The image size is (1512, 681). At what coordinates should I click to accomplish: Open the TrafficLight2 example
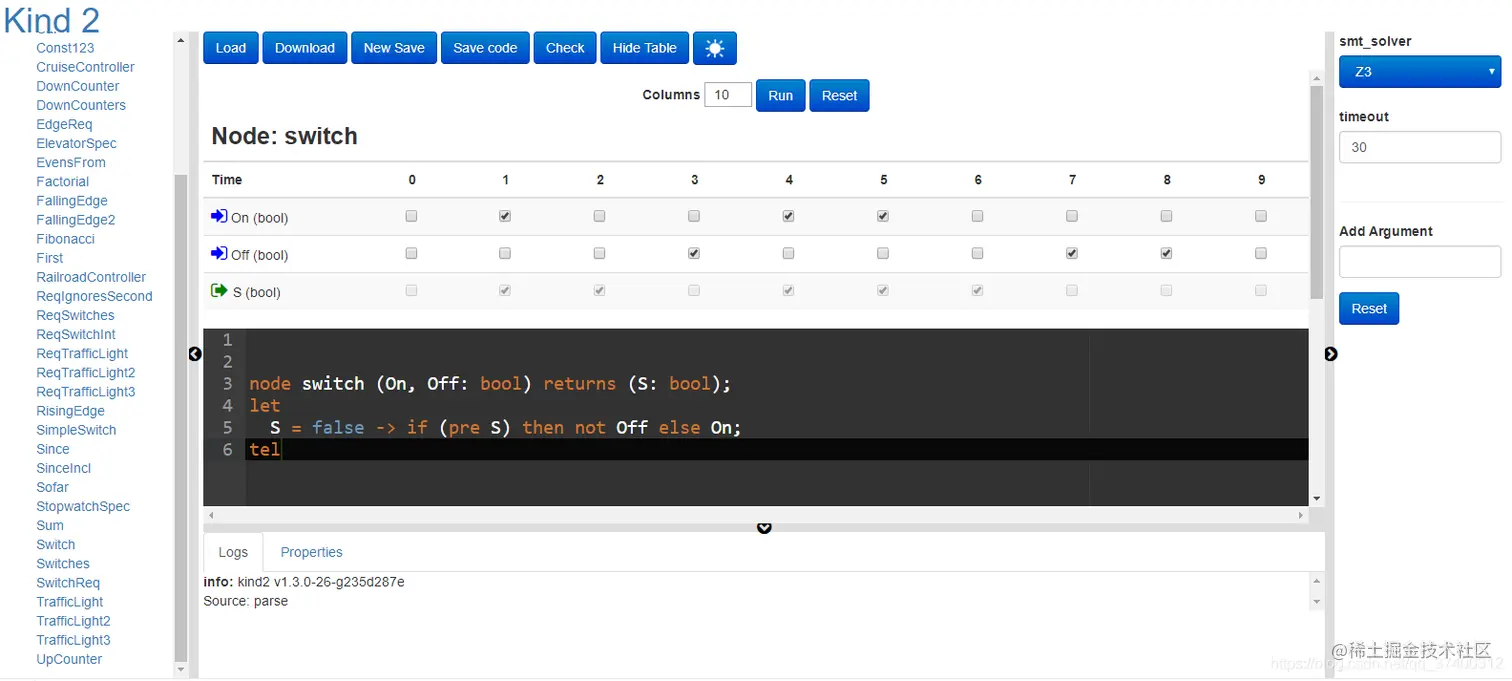coord(74,621)
